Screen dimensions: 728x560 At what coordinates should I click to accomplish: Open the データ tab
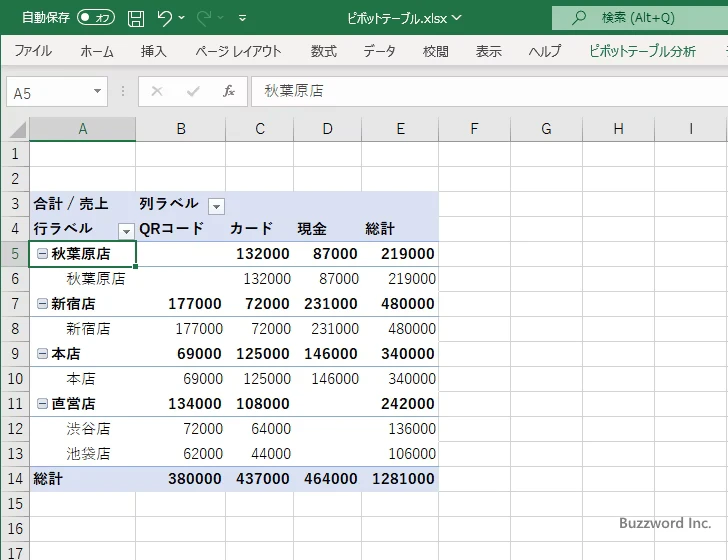coord(379,51)
